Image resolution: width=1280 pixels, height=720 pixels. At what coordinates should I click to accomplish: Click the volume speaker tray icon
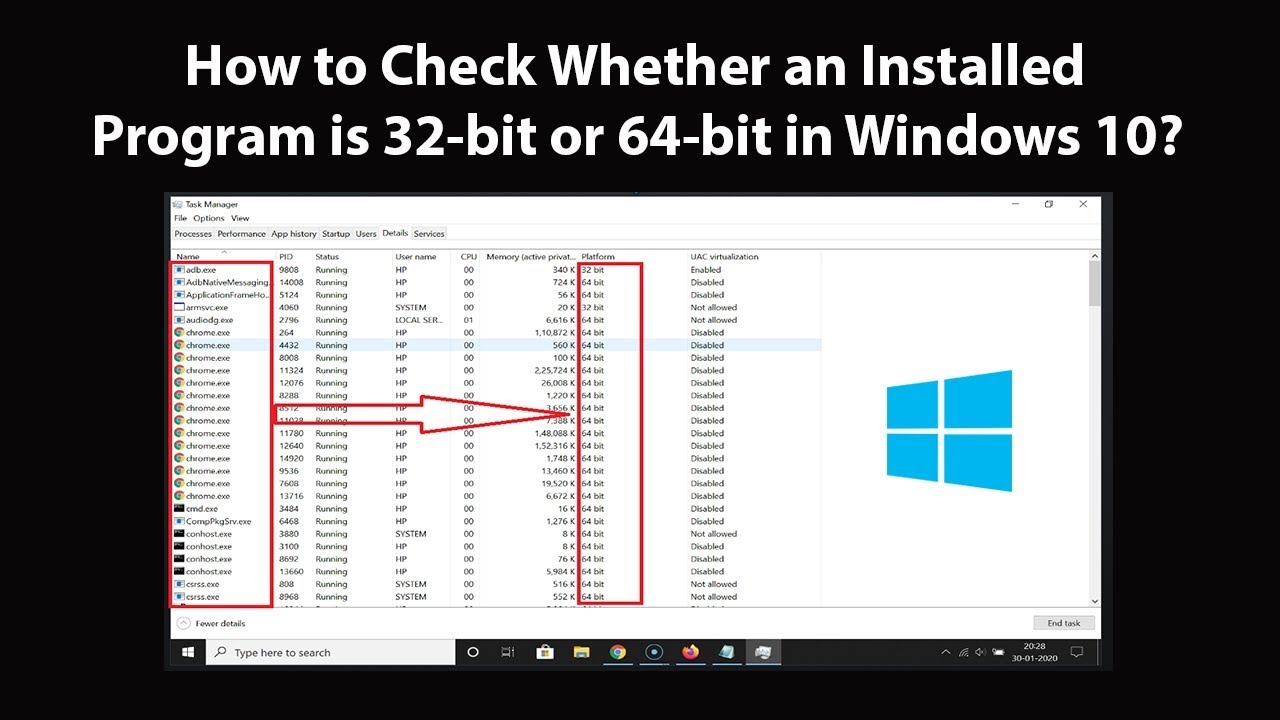982,652
